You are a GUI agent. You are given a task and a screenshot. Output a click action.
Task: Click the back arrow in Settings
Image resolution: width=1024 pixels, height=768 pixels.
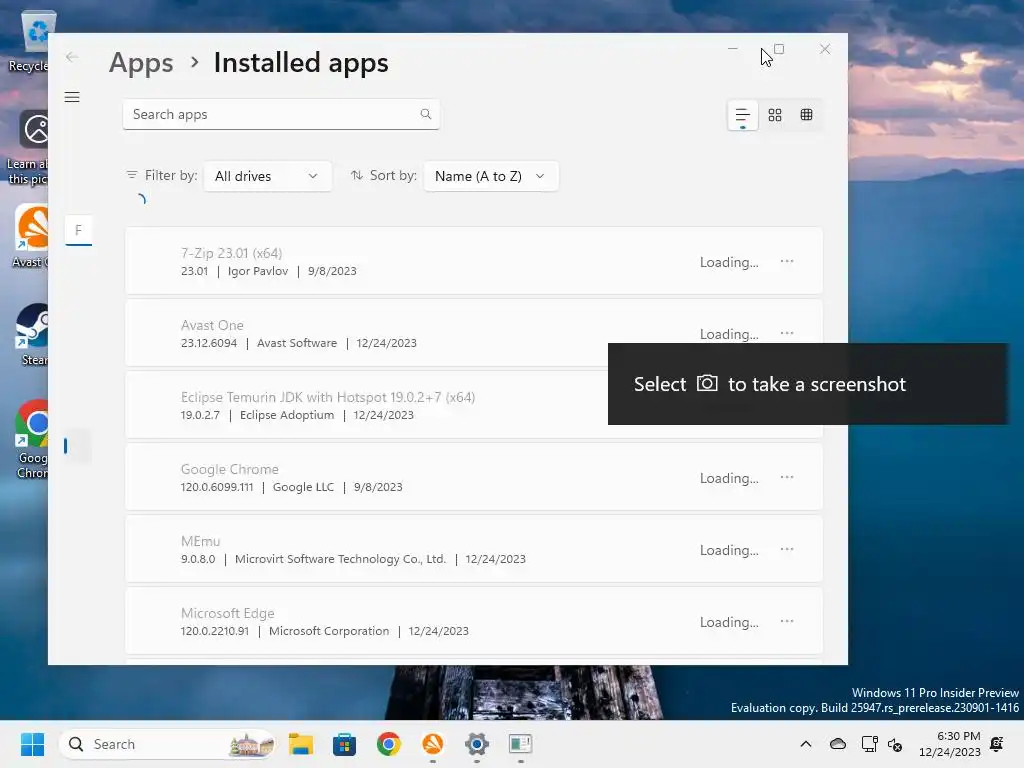(x=72, y=57)
